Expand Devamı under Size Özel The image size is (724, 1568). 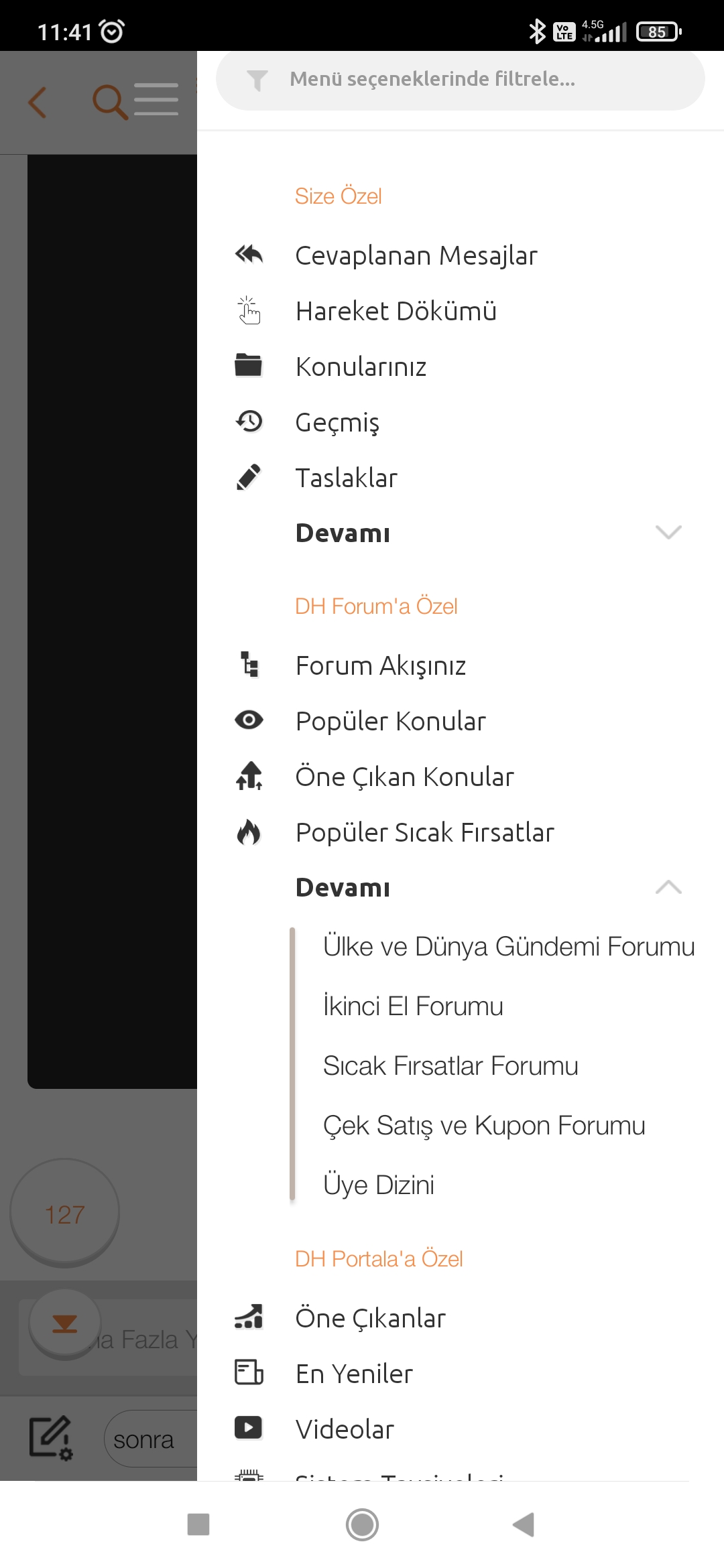489,533
